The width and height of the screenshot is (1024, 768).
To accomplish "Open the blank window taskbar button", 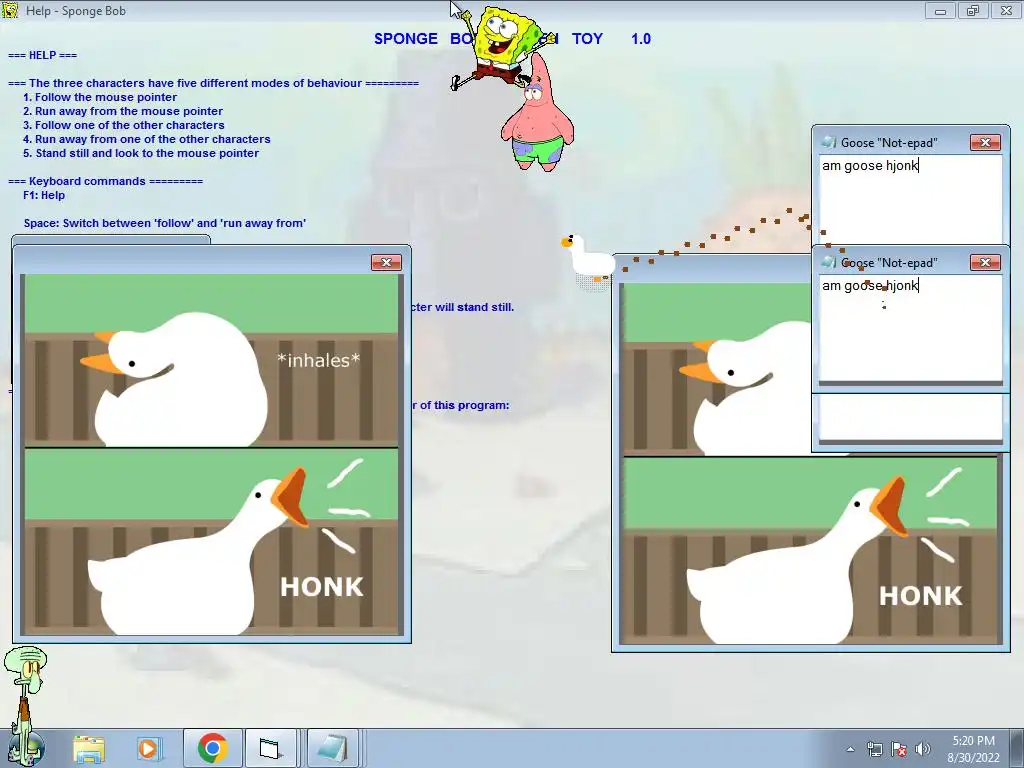I will coord(270,748).
